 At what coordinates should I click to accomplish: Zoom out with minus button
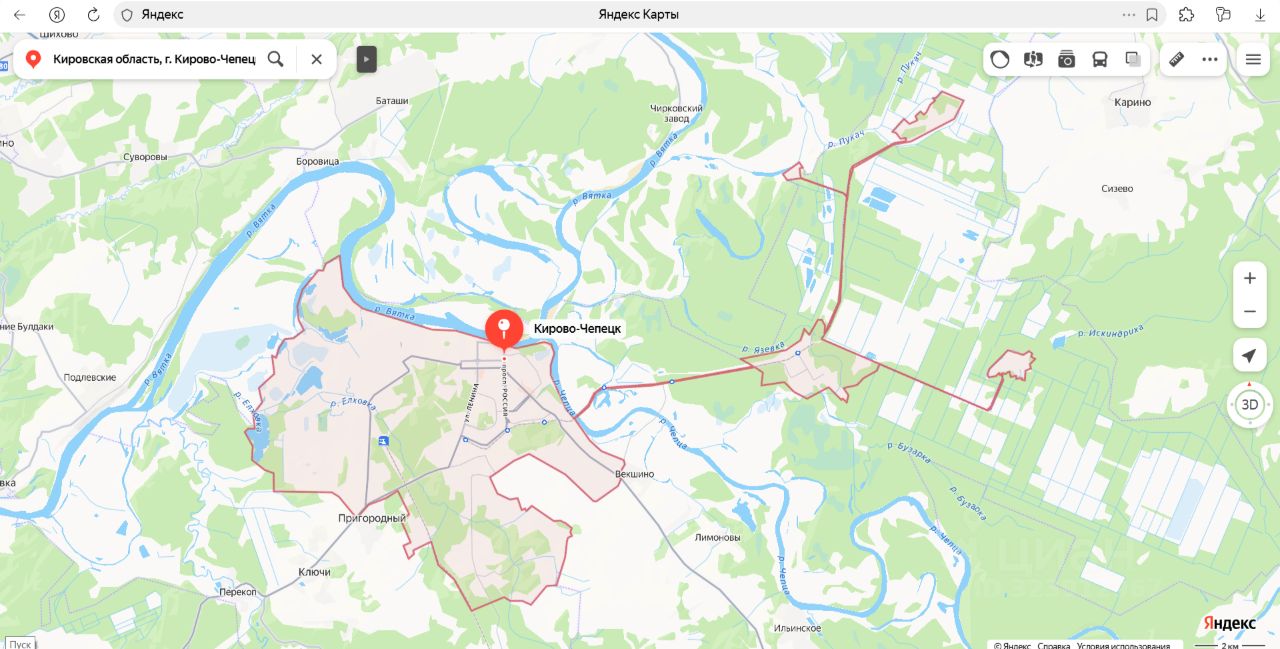[x=1249, y=311]
